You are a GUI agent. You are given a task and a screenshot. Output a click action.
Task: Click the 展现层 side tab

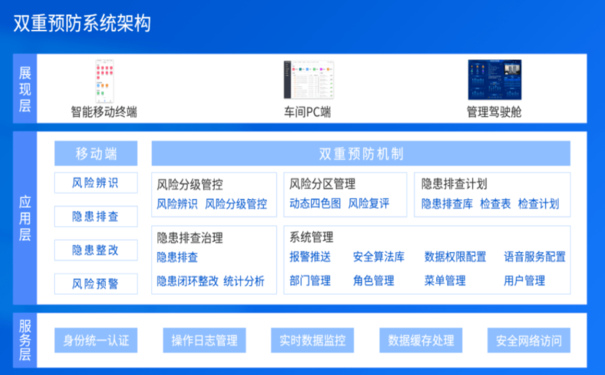pos(25,89)
